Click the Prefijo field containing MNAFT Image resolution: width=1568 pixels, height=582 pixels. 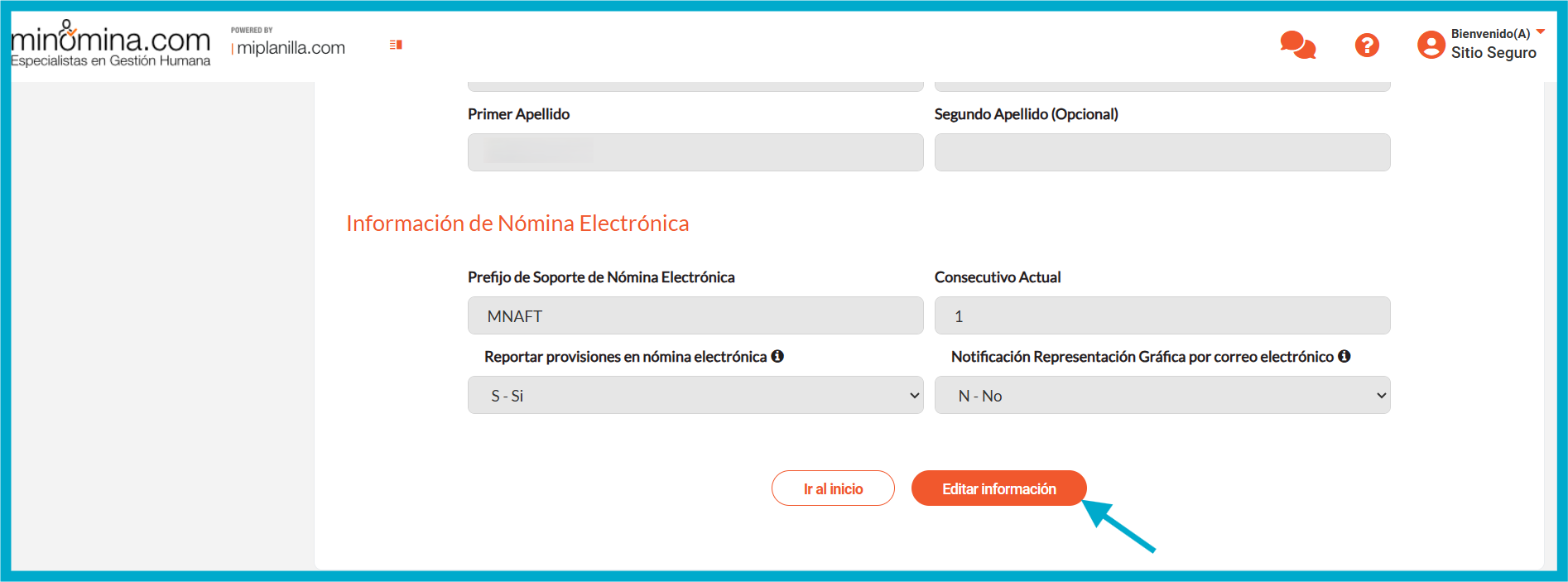click(x=695, y=315)
